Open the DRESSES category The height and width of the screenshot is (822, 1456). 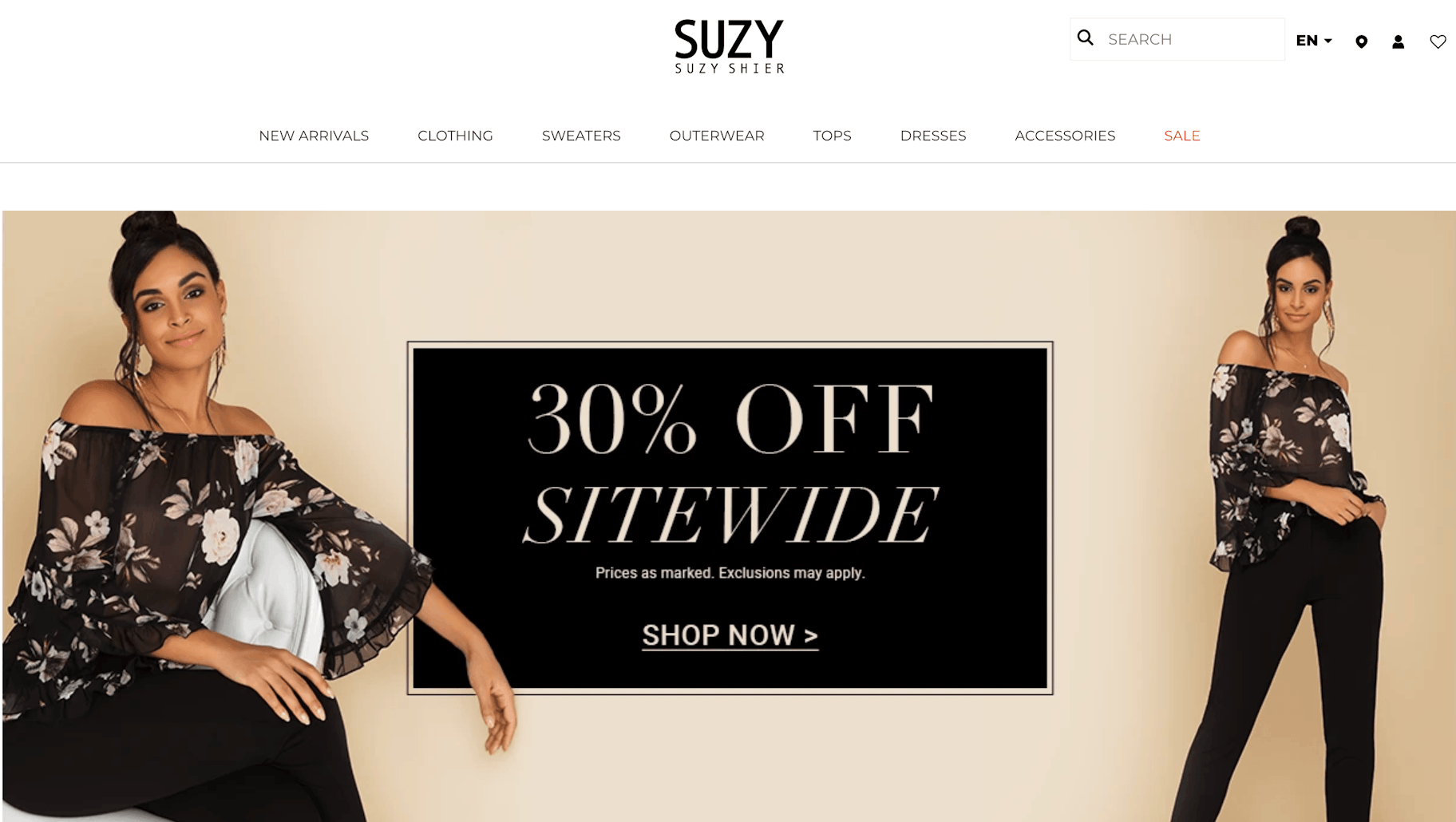(x=933, y=136)
